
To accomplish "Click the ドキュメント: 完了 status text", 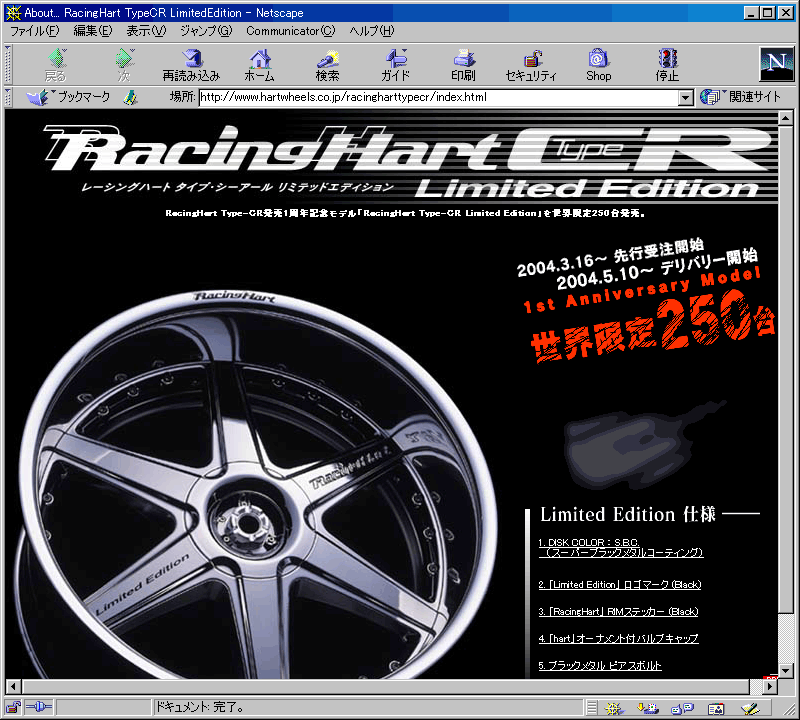I will pyautogui.click(x=199, y=707).
